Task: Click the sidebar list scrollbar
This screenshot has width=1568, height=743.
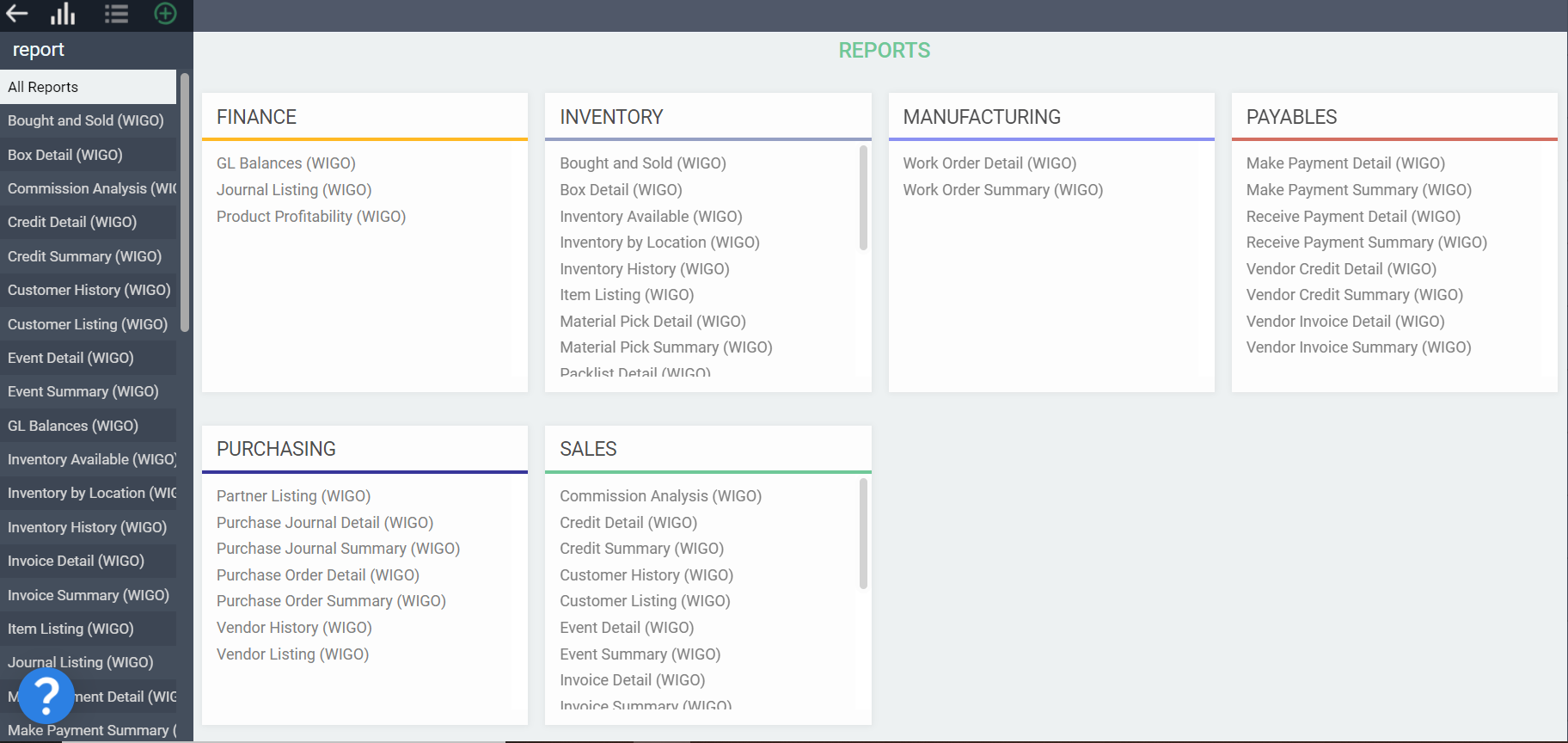Action: [185, 202]
